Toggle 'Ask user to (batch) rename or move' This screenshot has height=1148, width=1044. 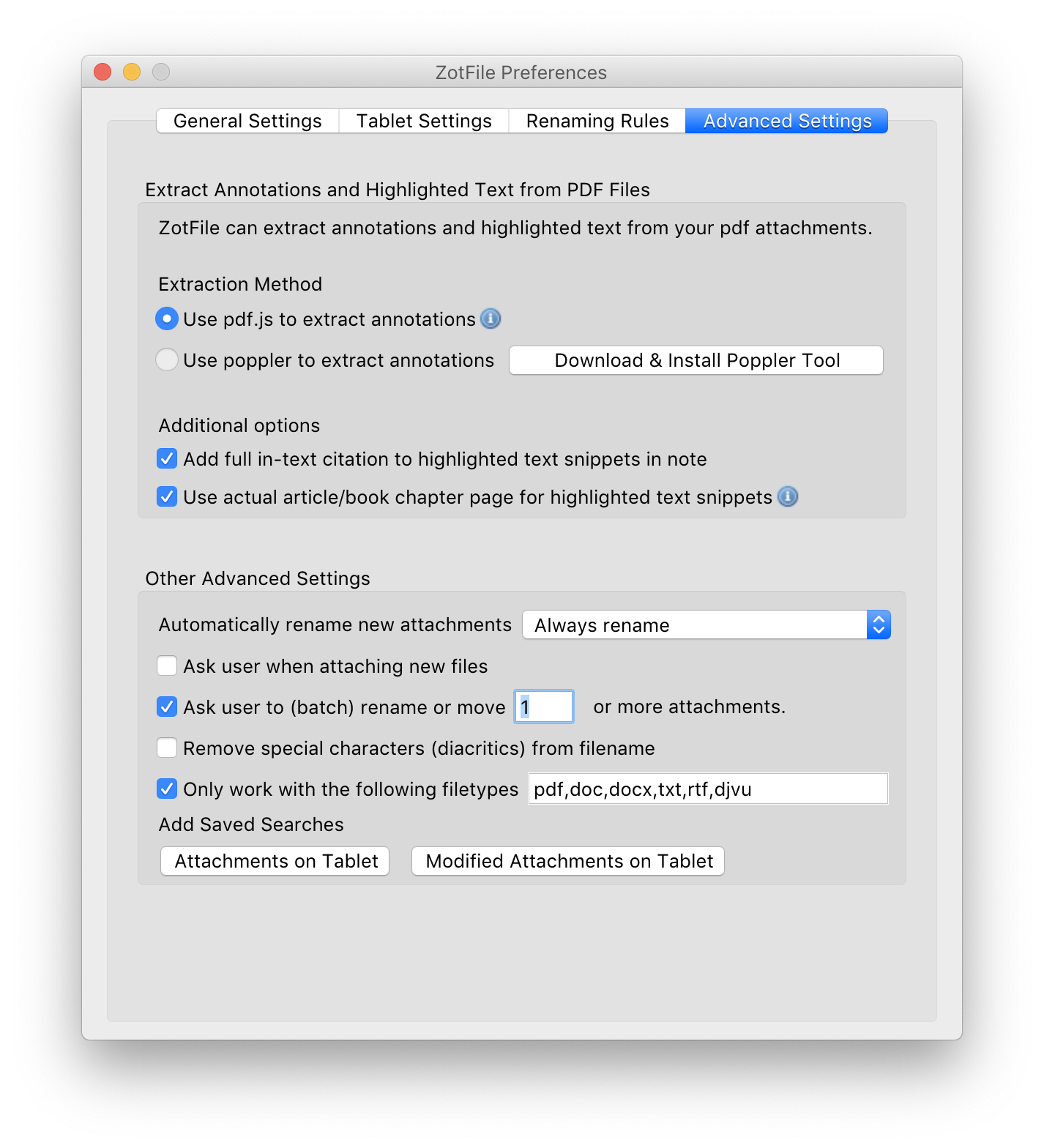click(167, 707)
